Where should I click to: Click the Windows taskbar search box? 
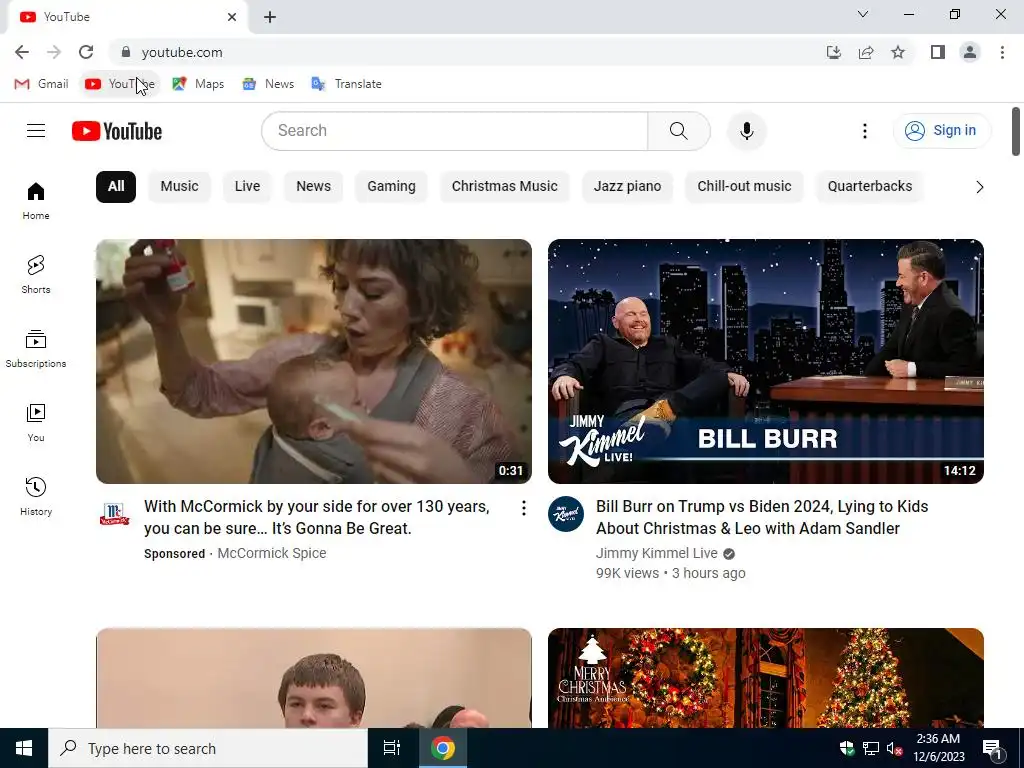point(208,748)
